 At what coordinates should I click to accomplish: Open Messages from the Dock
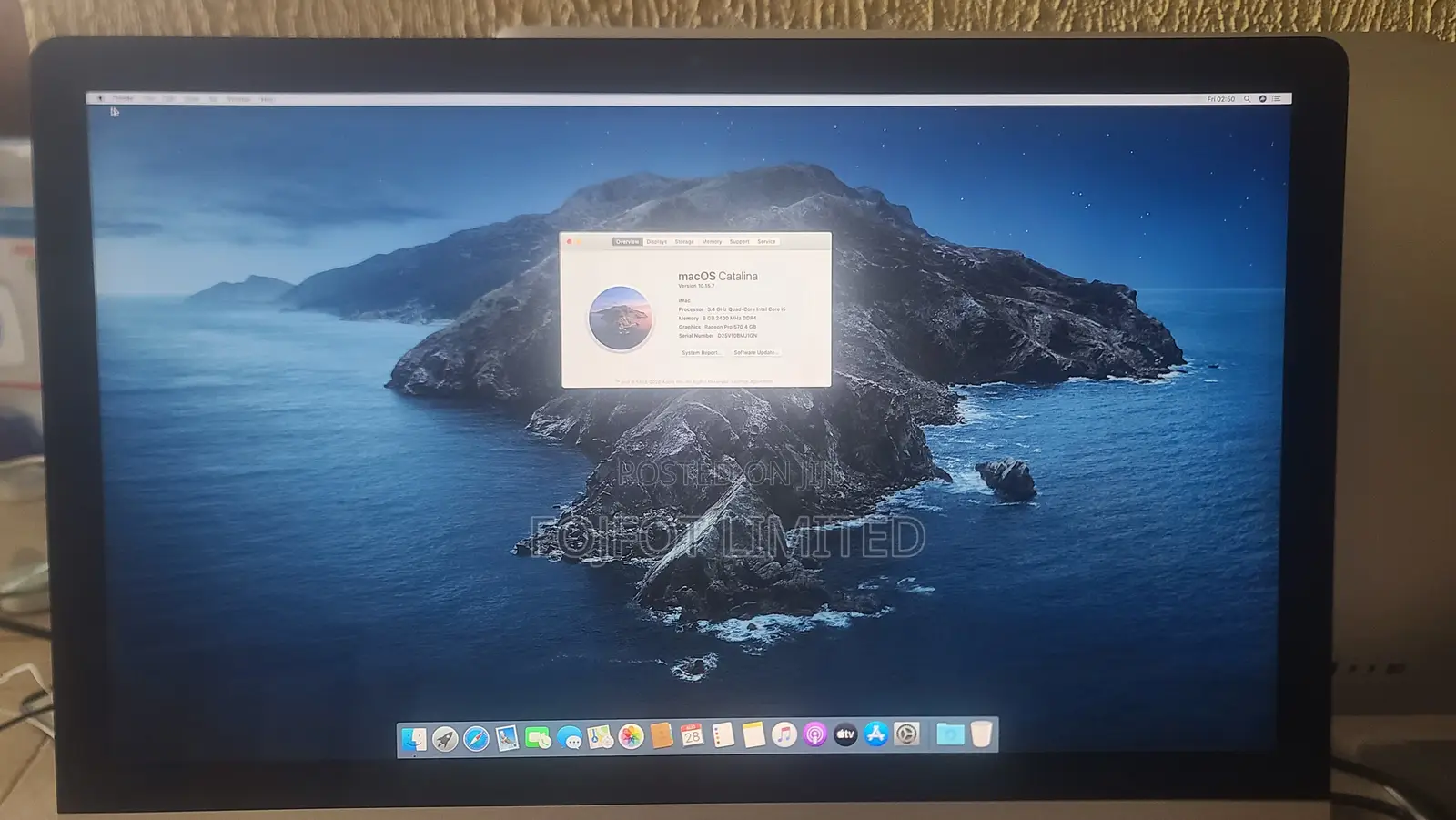click(570, 737)
